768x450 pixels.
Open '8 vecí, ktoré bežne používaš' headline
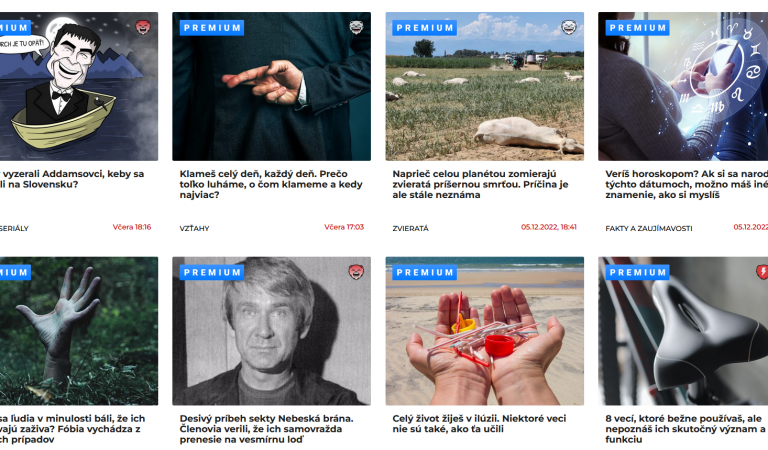(x=685, y=429)
